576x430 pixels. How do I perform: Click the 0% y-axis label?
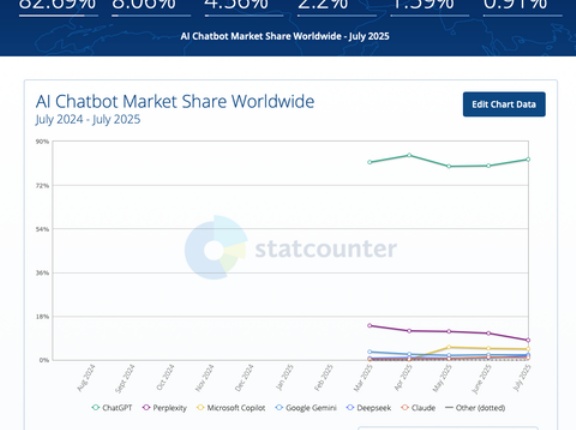[44, 360]
